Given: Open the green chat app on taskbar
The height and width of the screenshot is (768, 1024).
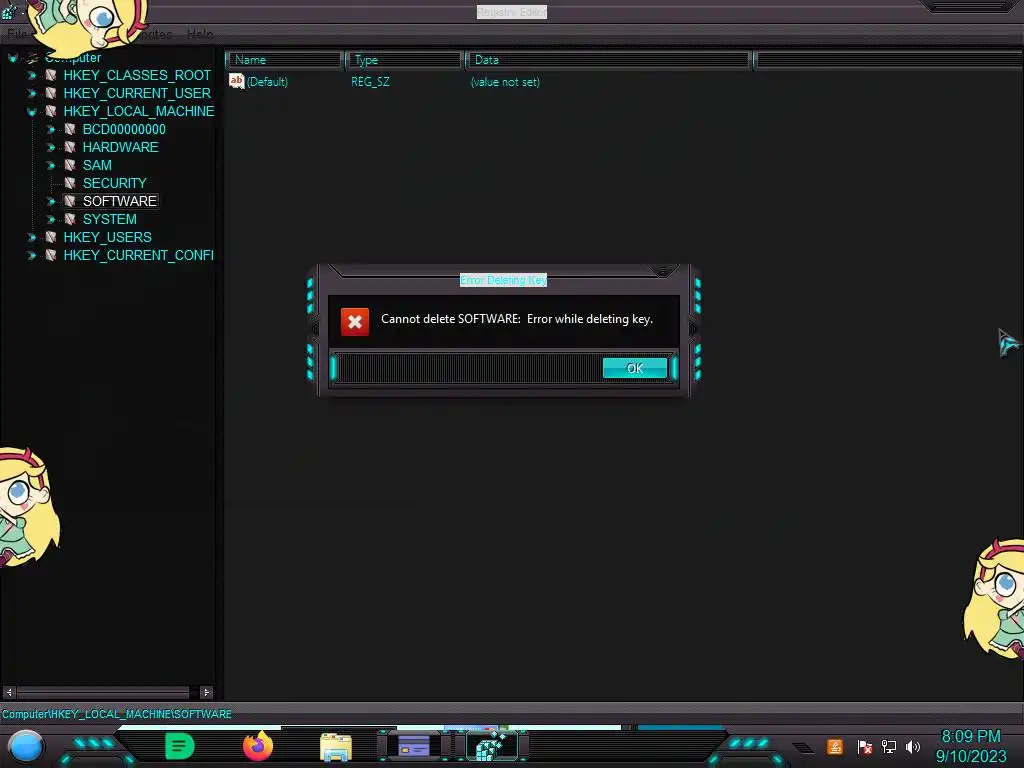Looking at the screenshot, I should pyautogui.click(x=180, y=746).
